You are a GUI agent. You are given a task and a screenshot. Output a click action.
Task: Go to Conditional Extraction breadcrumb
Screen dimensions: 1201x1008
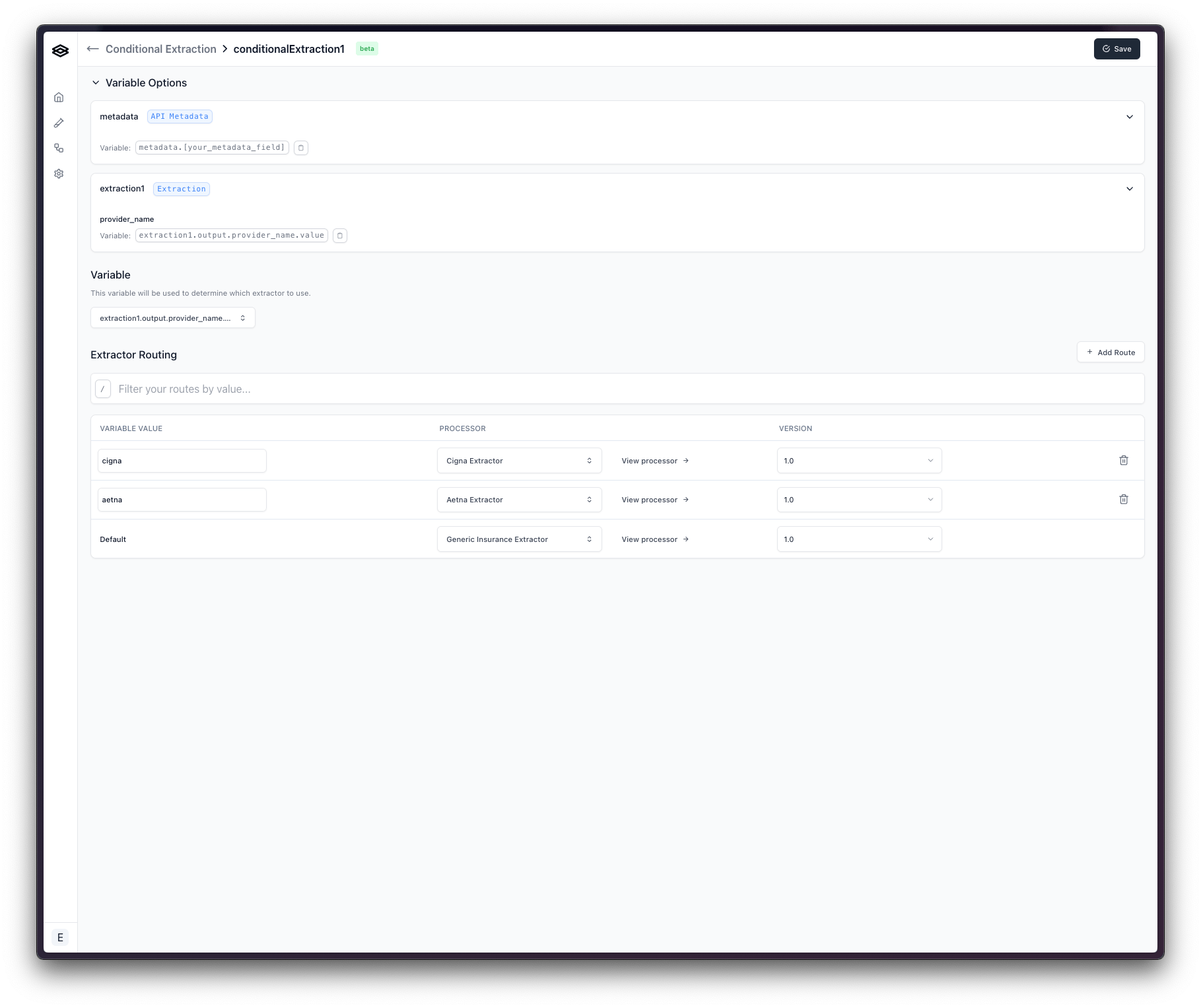[x=161, y=49]
